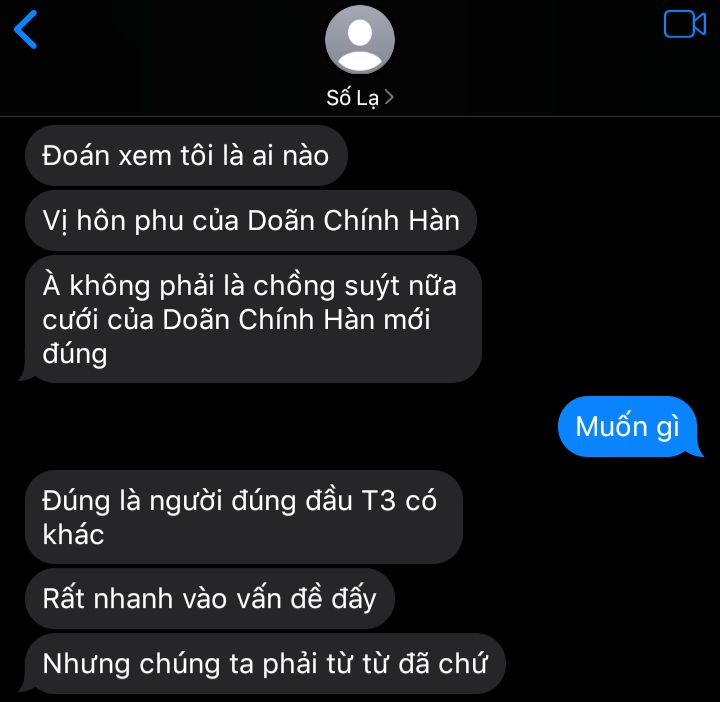This screenshot has height=702, width=720.
Task: Click the word 'Đoán' in the first message
Action: [x=75, y=155]
